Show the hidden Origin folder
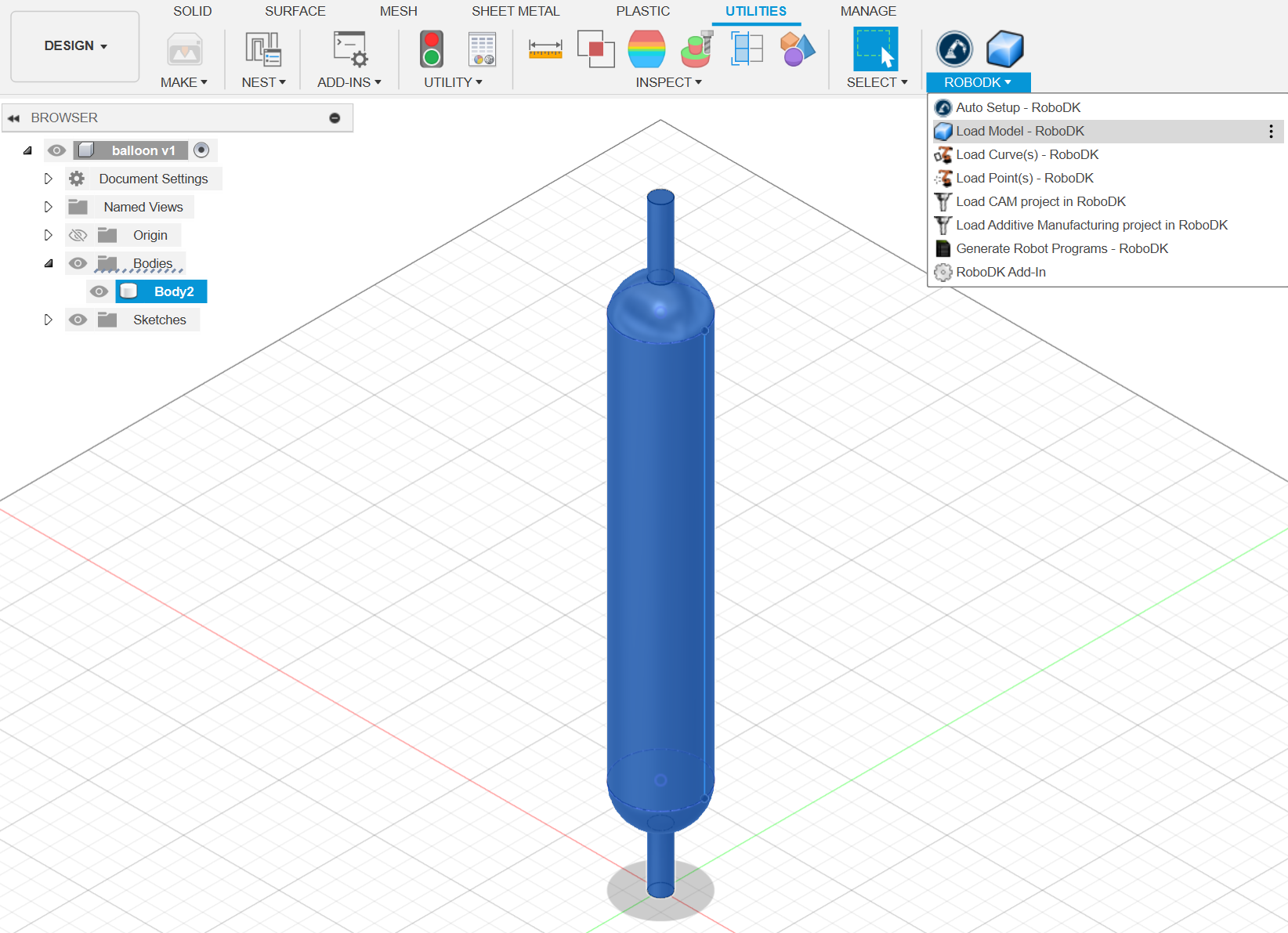1288x933 pixels. click(78, 235)
